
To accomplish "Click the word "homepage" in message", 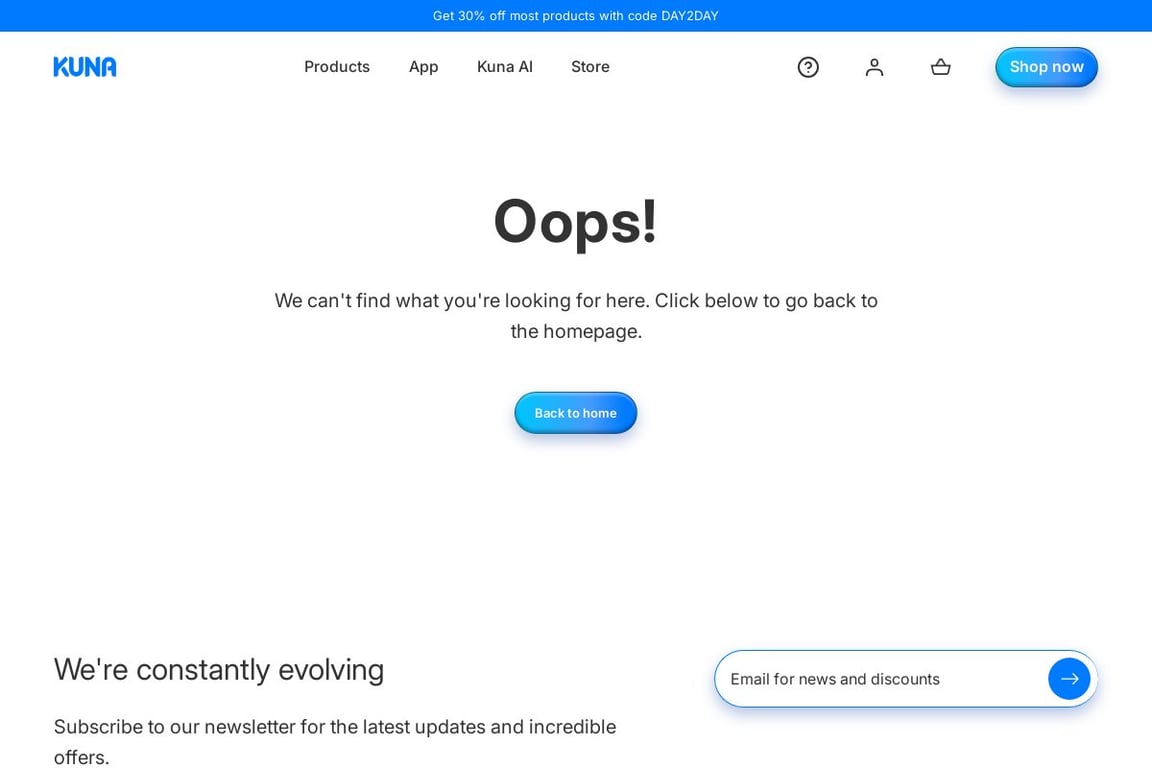I will coord(592,331).
